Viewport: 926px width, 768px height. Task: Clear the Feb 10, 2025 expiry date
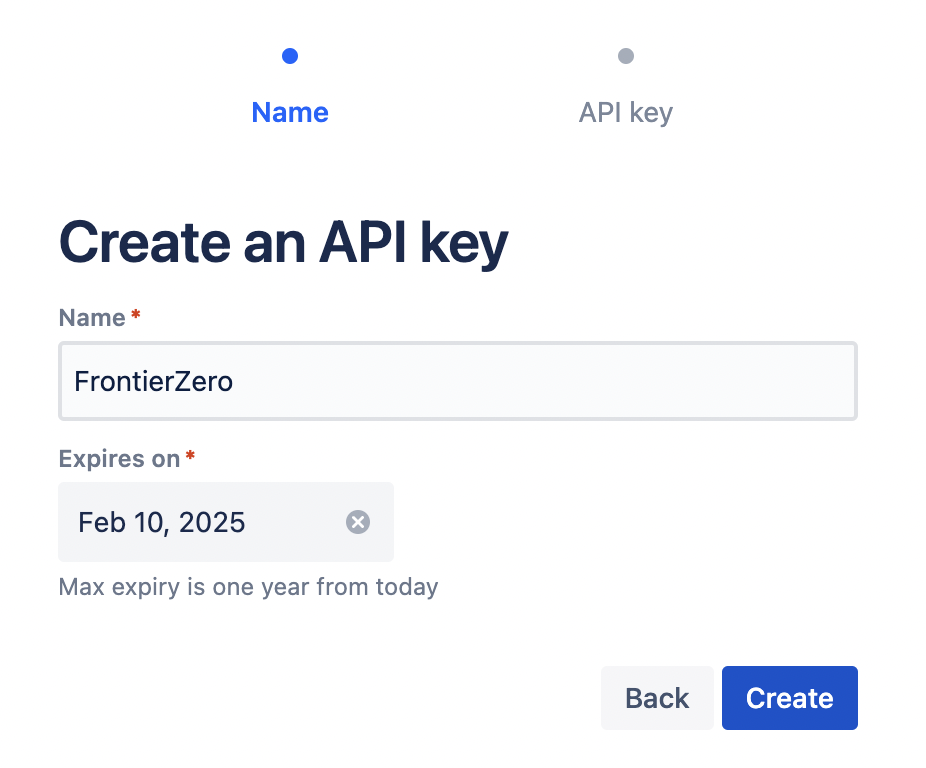[358, 522]
